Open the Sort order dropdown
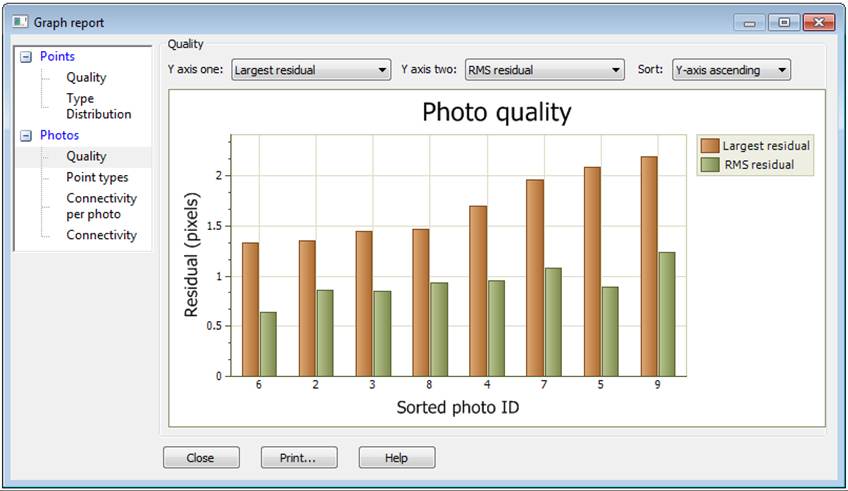Image resolution: width=848 pixels, height=491 pixels. [x=731, y=70]
